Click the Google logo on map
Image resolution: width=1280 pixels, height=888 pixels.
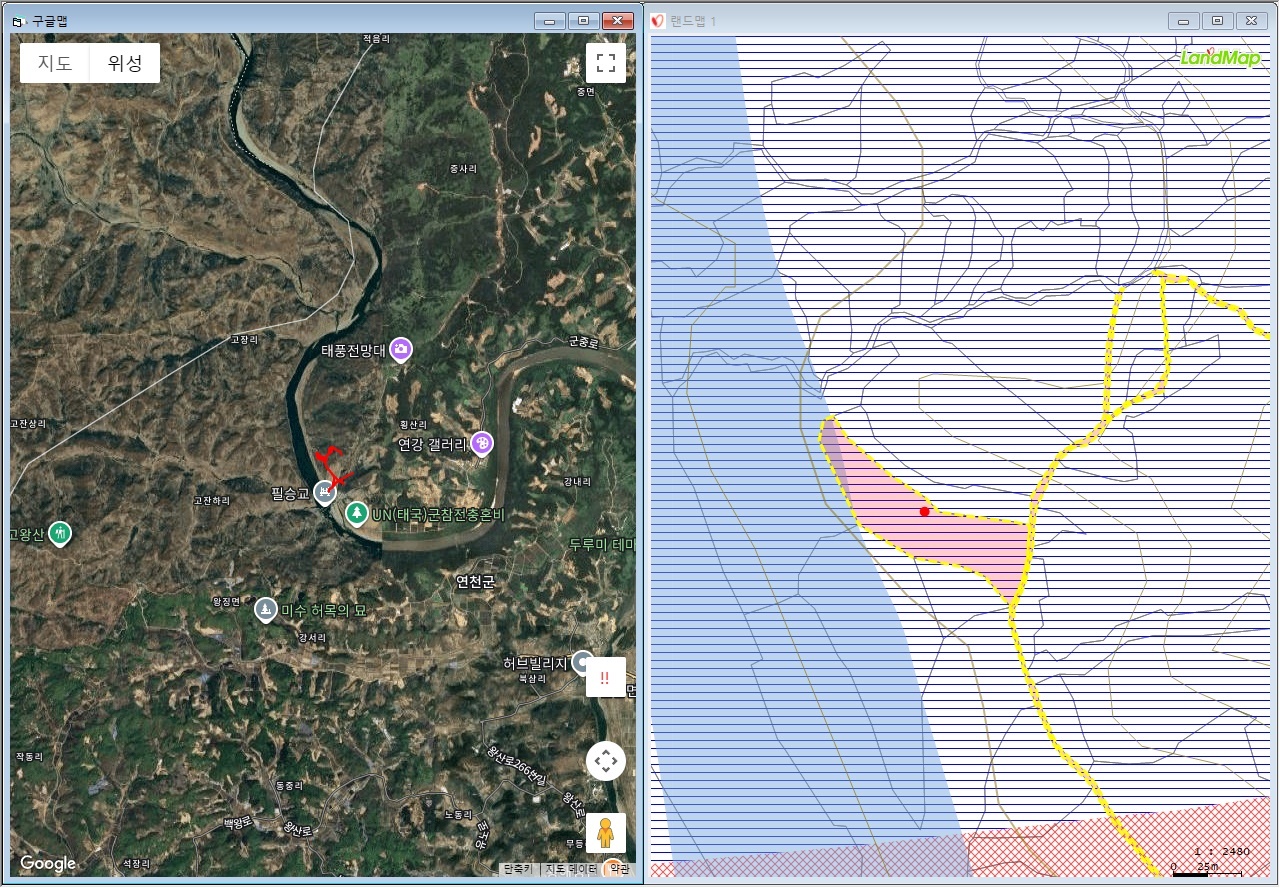coord(48,863)
